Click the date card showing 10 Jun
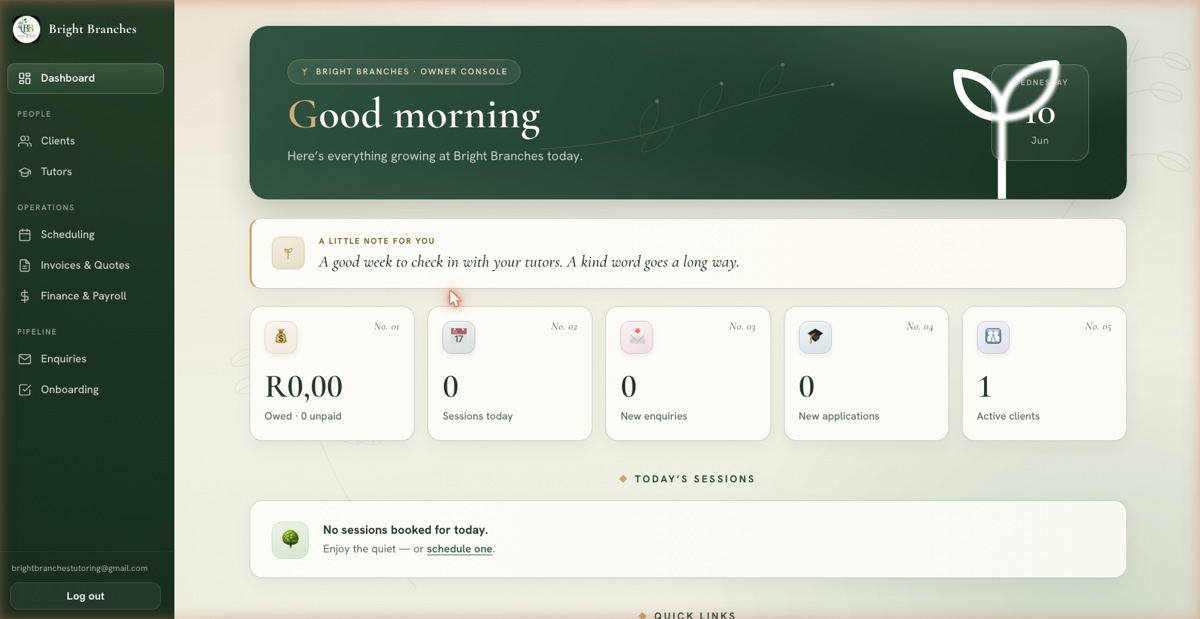Image resolution: width=1200 pixels, height=619 pixels. (1040, 112)
